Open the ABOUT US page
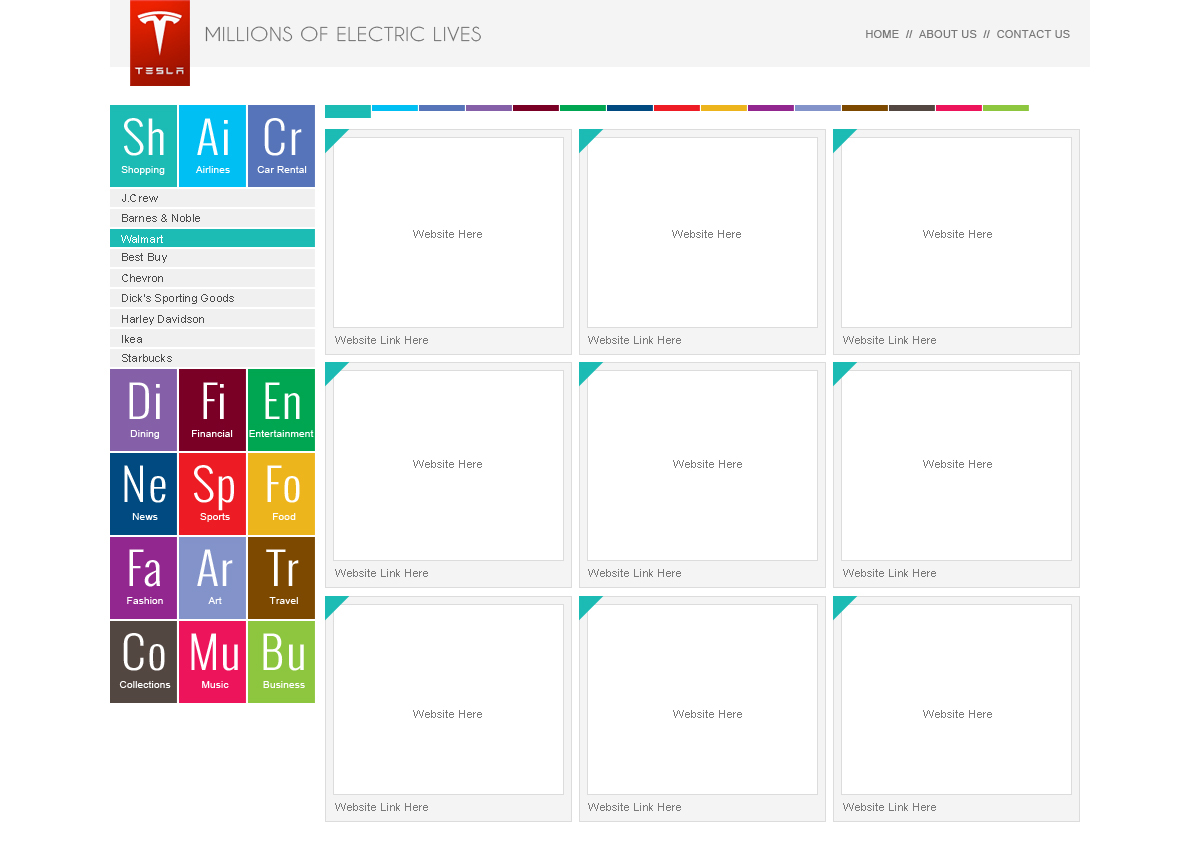Screen dimensions: 1200x850 pos(947,34)
